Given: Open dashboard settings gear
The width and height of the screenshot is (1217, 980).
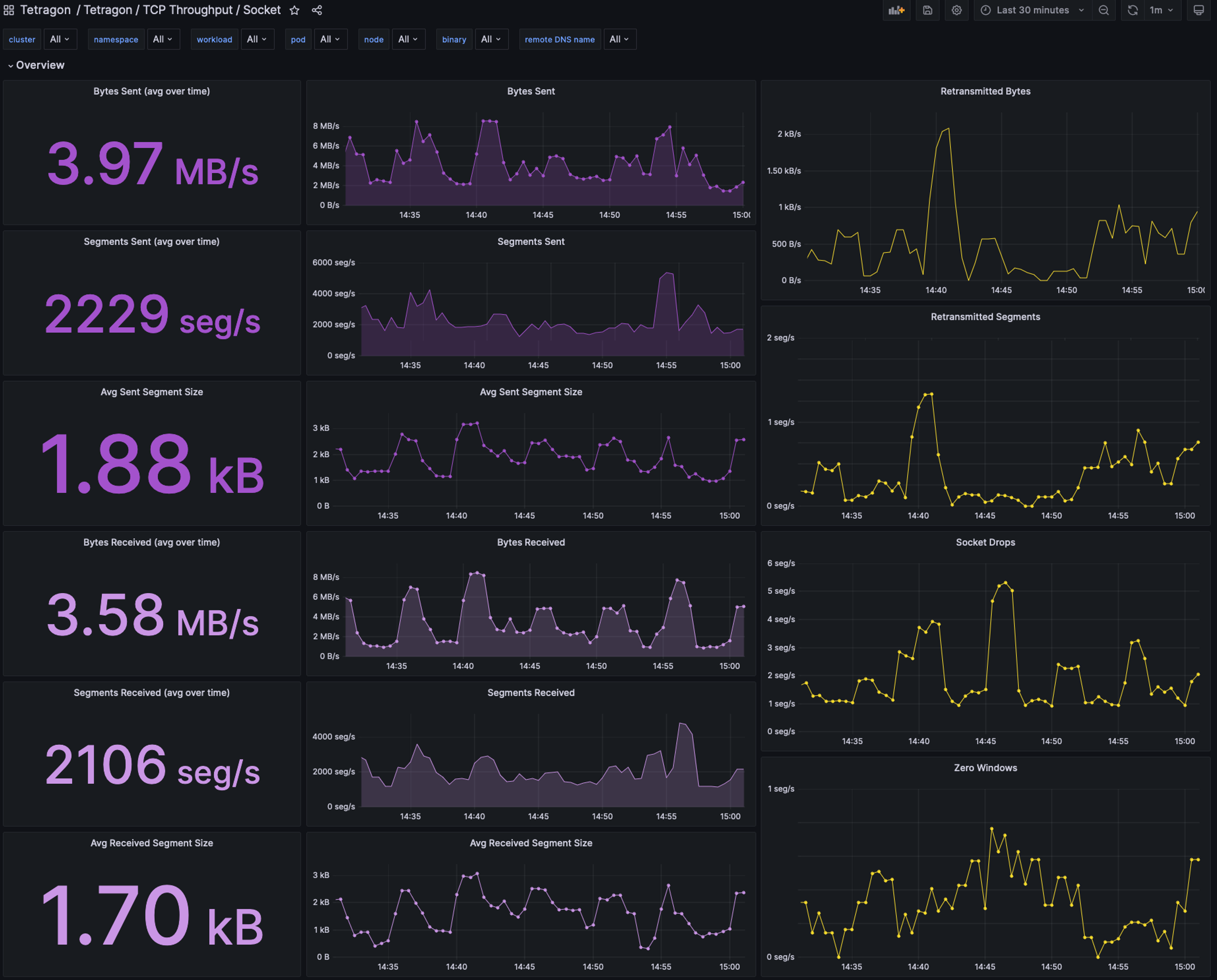Looking at the screenshot, I should click(956, 10).
